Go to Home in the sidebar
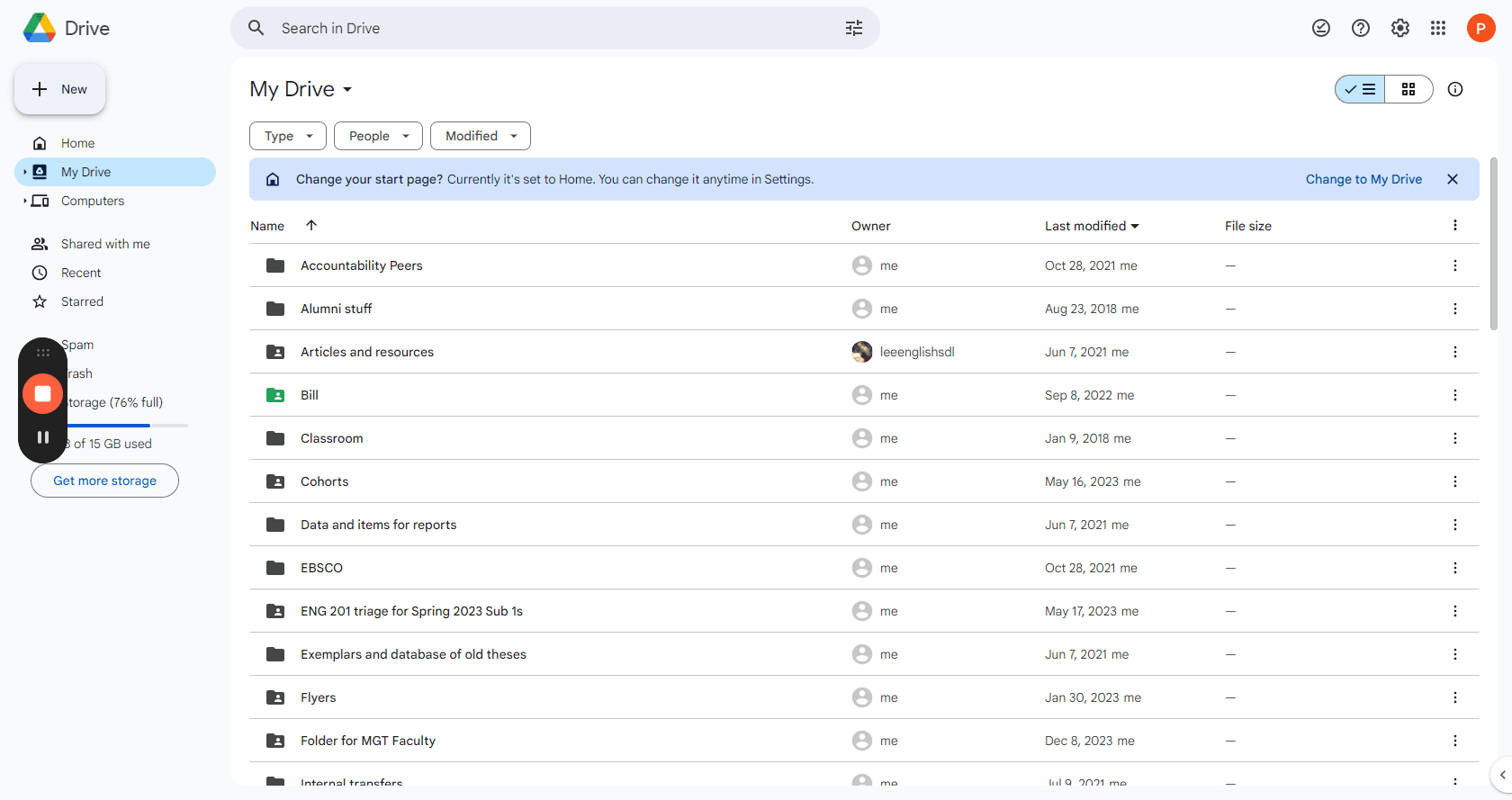This screenshot has height=800, width=1512. pyautogui.click(x=115, y=143)
